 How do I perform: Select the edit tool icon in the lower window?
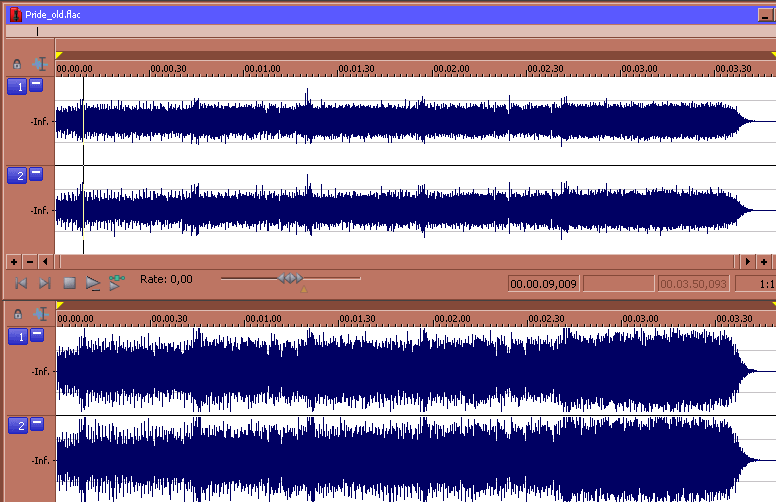(x=41, y=314)
